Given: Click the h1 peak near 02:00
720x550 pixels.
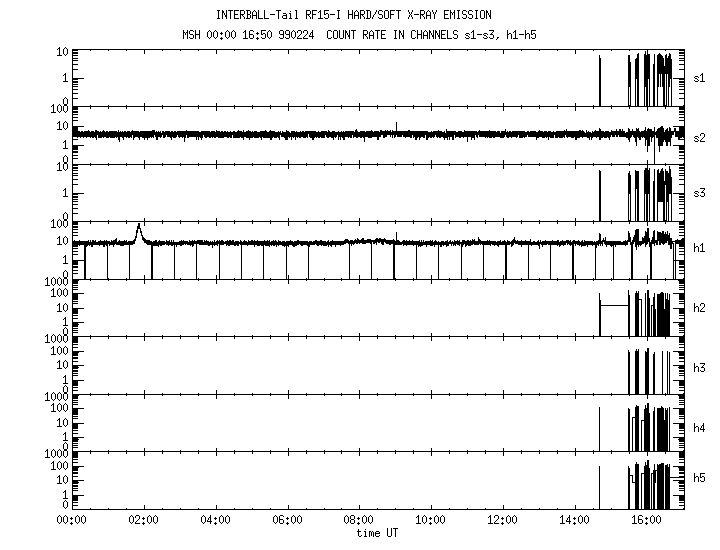Looking at the screenshot, I should tap(139, 229).
